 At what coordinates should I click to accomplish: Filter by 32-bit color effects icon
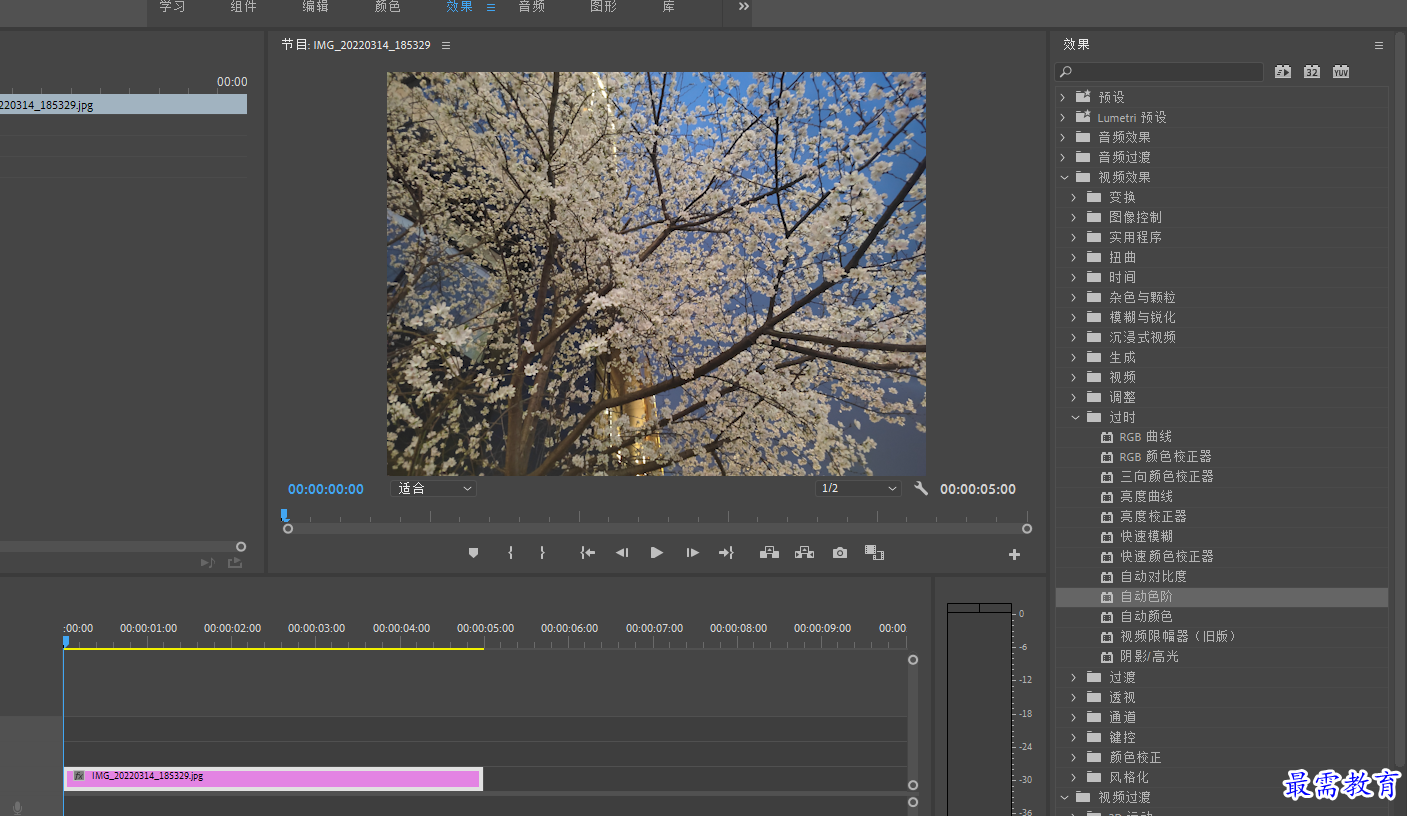pyautogui.click(x=1312, y=72)
